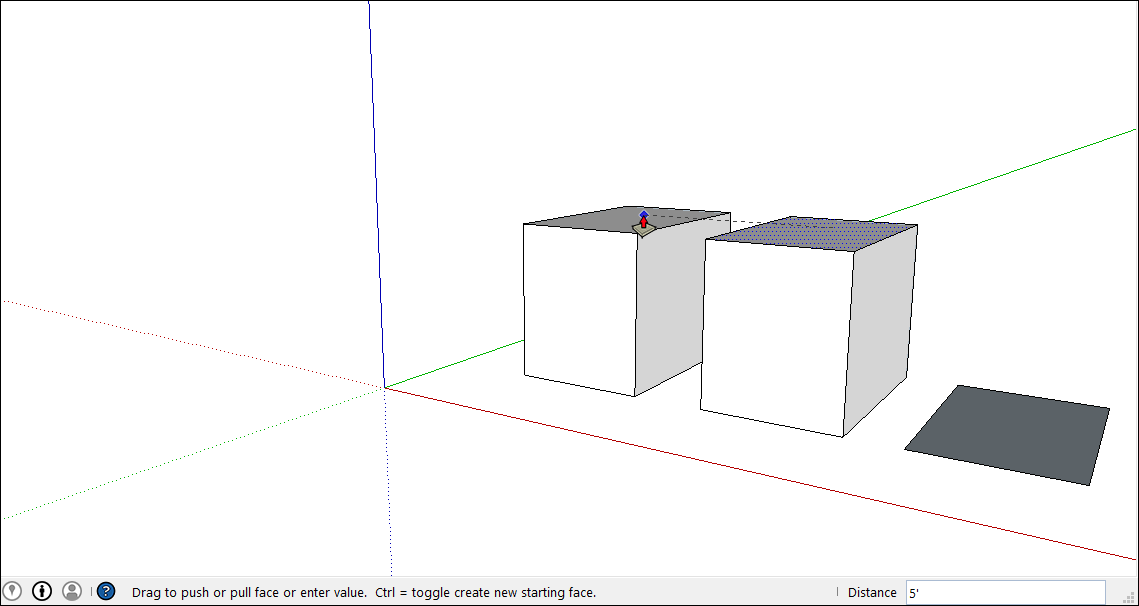The height and width of the screenshot is (606, 1139).
Task: Click the dotted selected top face of right cube
Action: point(811,233)
